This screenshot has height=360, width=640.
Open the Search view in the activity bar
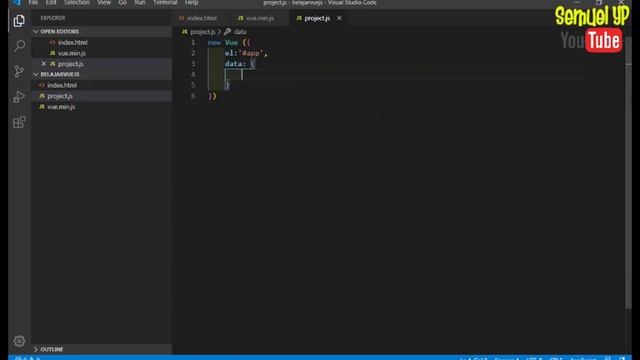coord(19,46)
